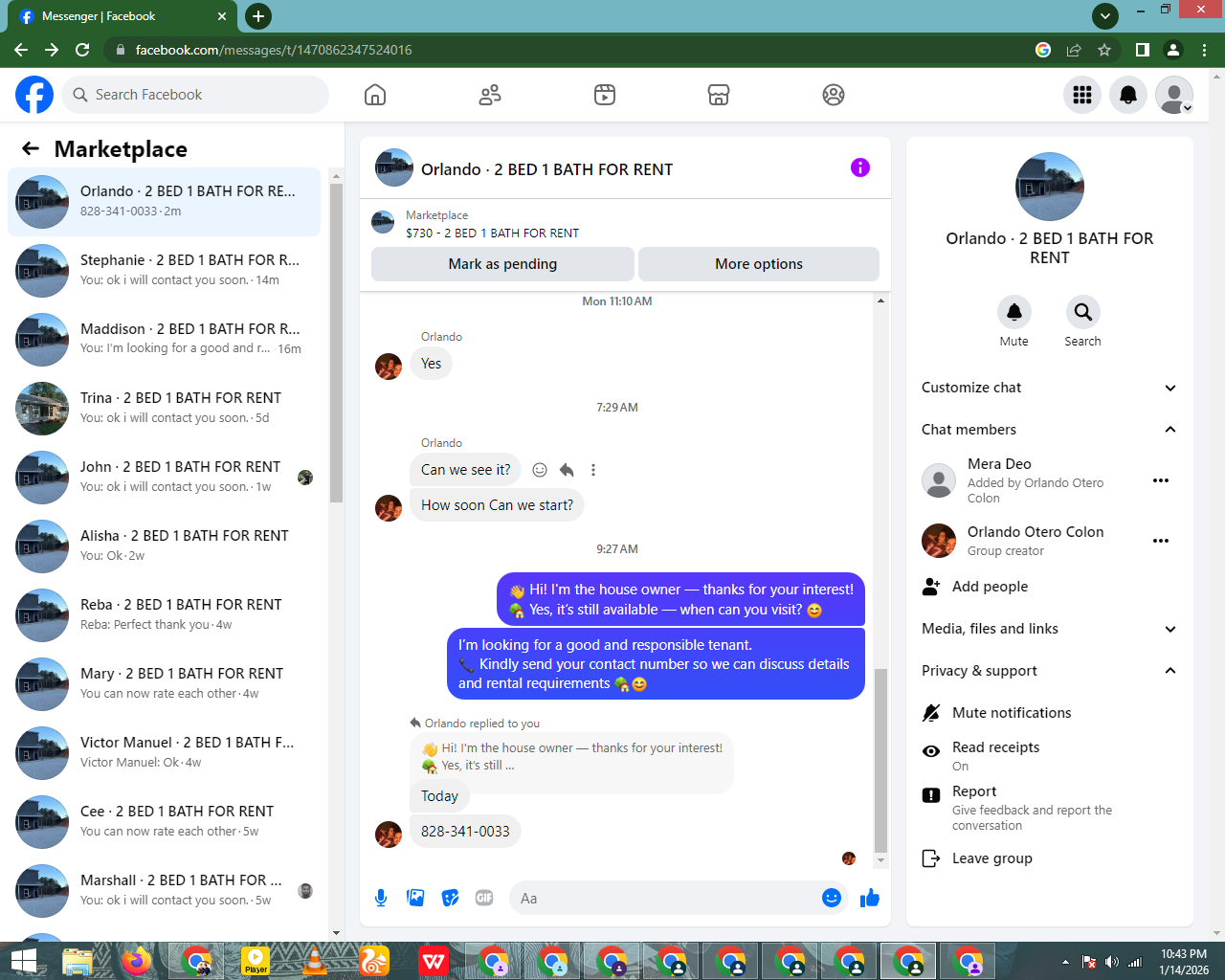Open Firefox from the taskbar

point(137,961)
